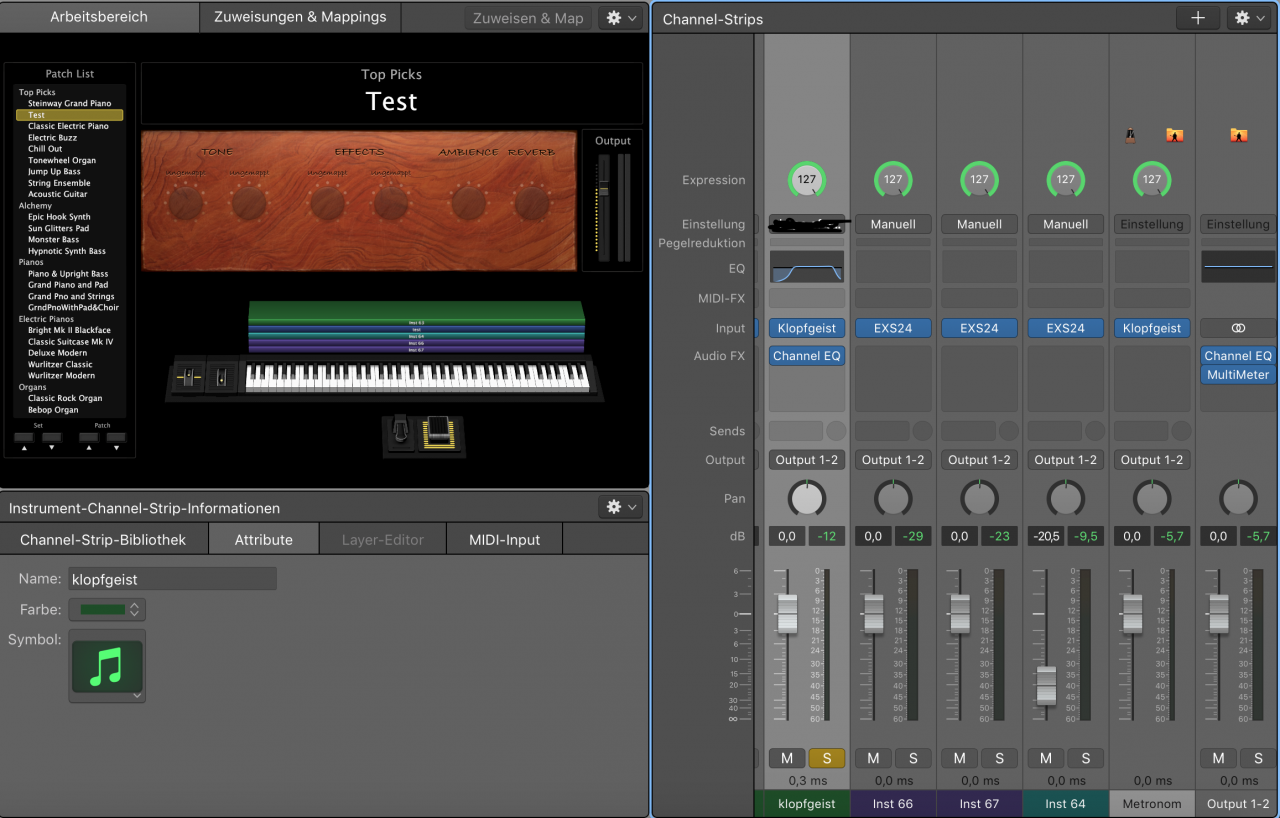The image size is (1280, 818).
Task: Switch to the Zuweisungen & Mappings tab
Action: pos(300,17)
